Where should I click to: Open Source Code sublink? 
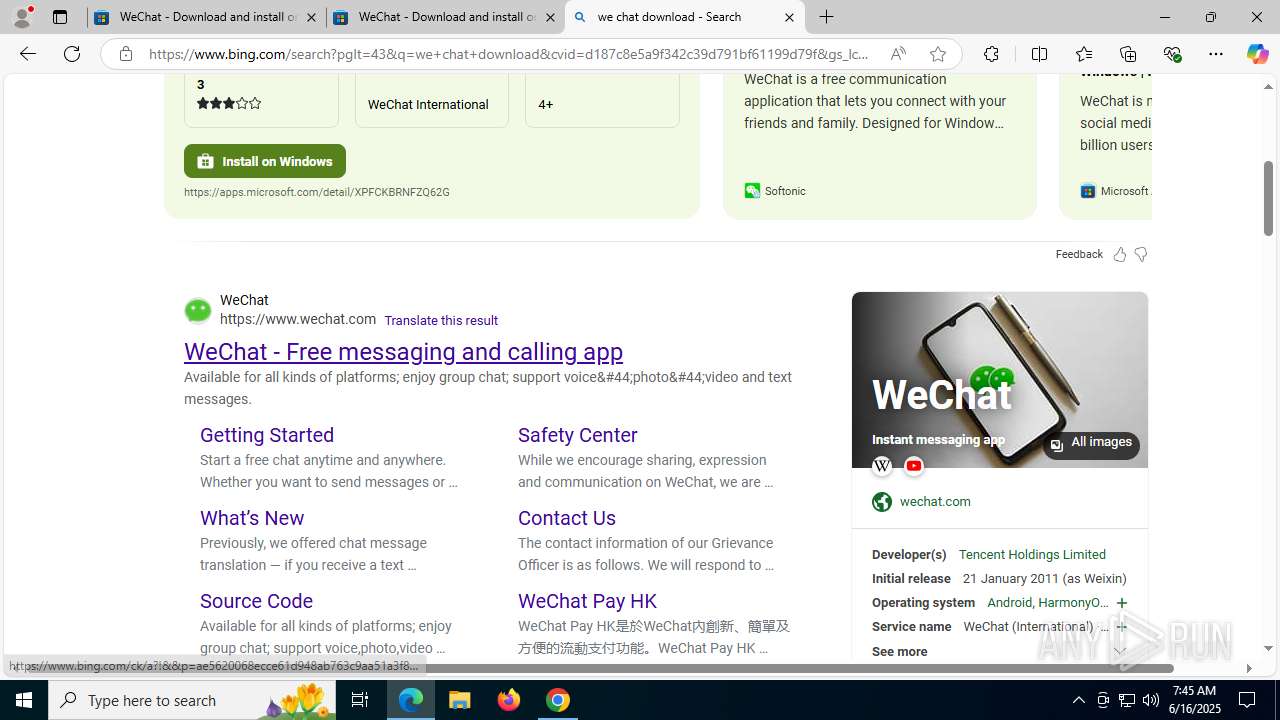pos(256,601)
